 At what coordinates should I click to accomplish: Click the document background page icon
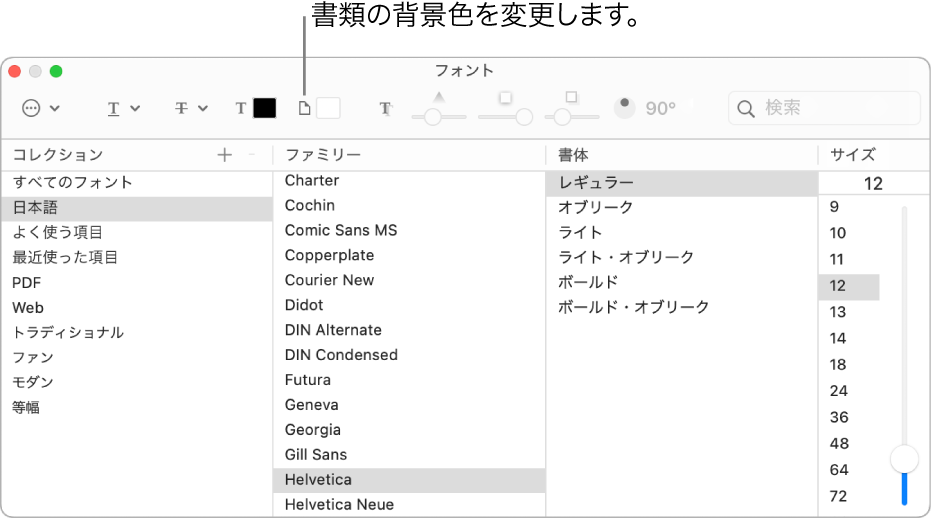305,108
